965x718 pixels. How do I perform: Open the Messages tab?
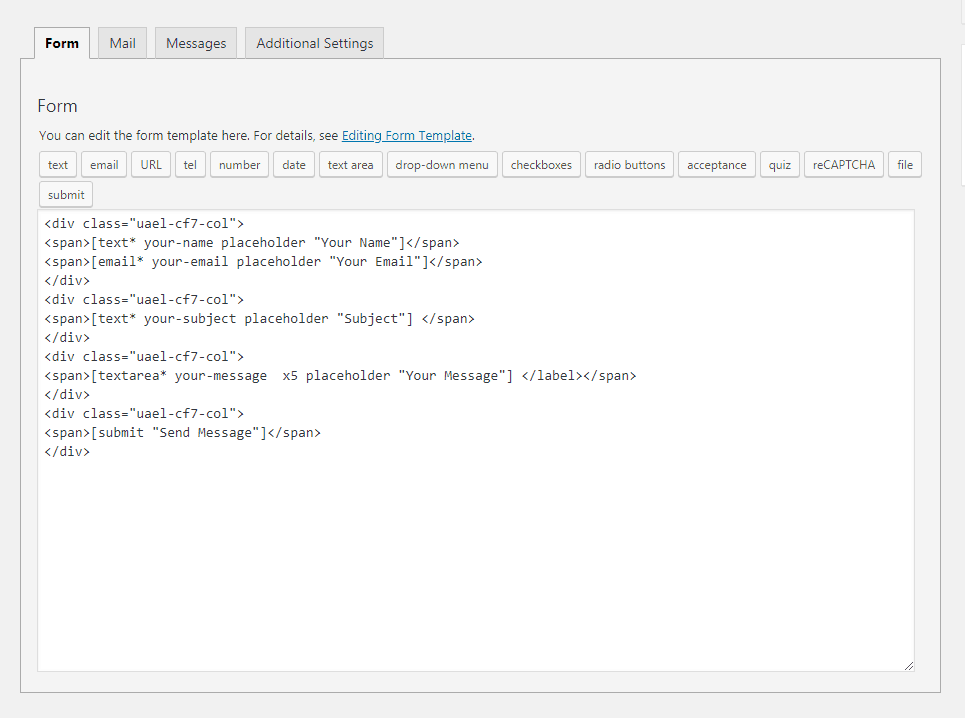(x=196, y=43)
